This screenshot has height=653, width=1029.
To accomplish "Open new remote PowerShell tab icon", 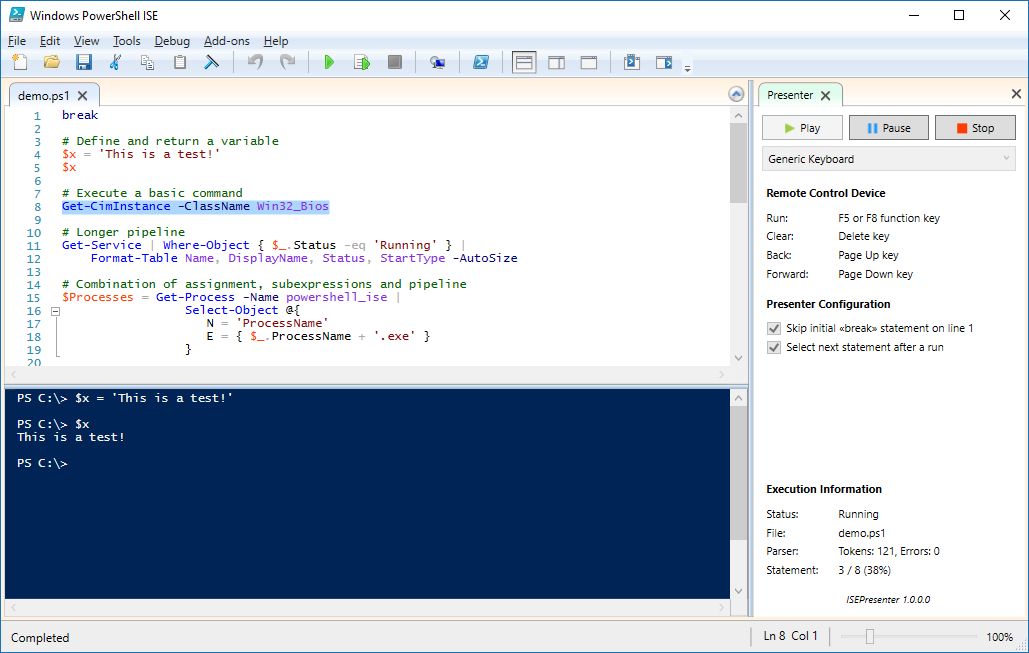I will pos(437,62).
